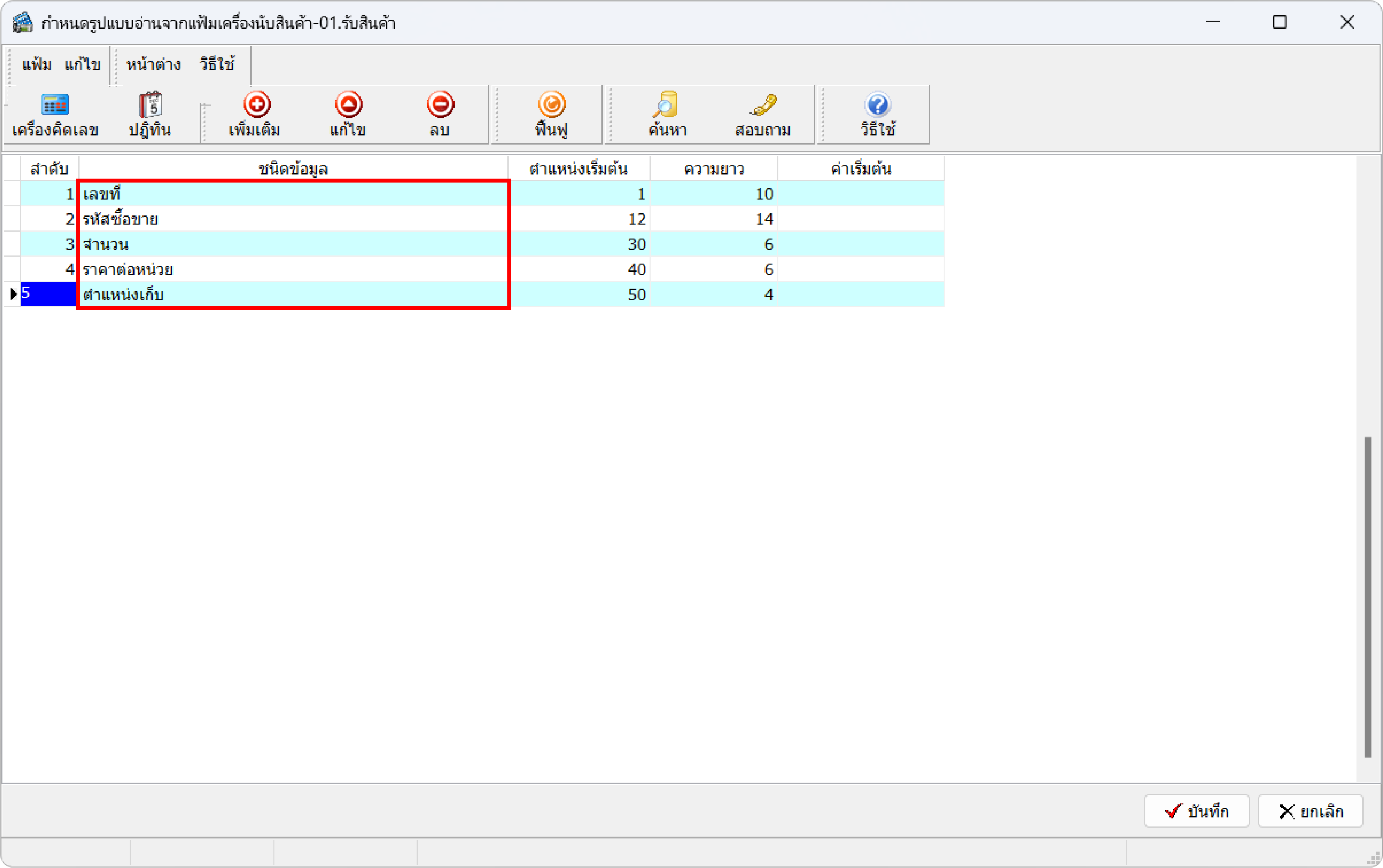
Task: Select the จำนวน row cell
Action: (x=293, y=244)
